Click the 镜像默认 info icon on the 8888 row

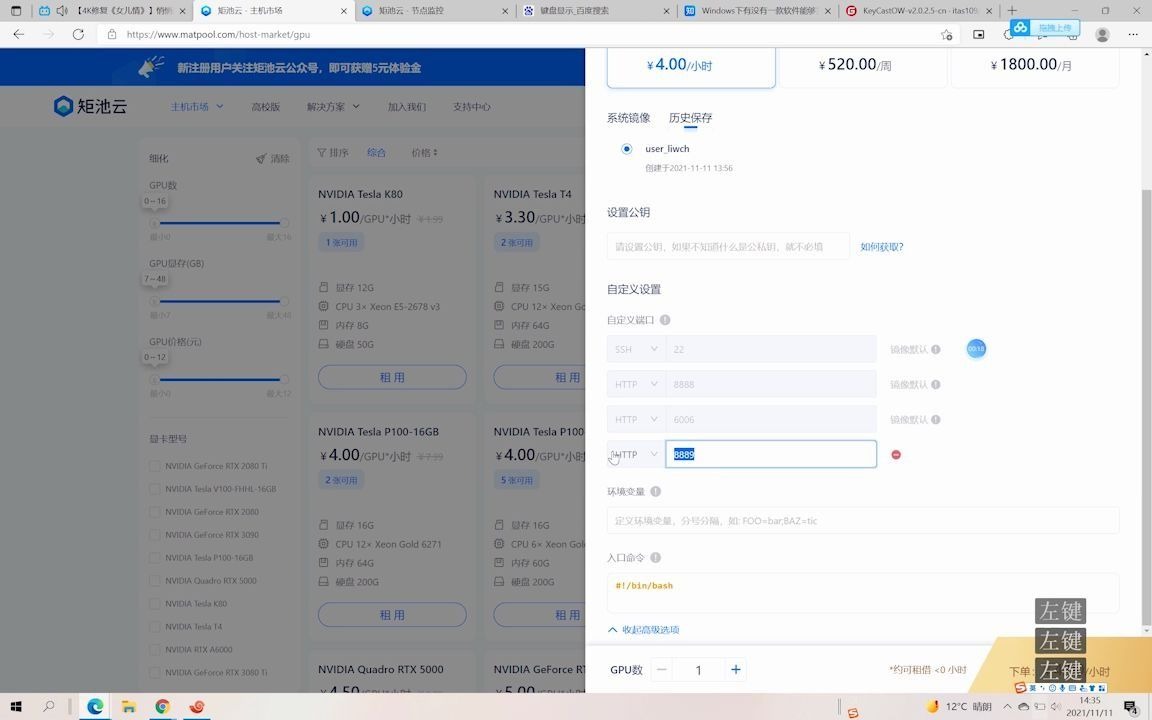936,385
